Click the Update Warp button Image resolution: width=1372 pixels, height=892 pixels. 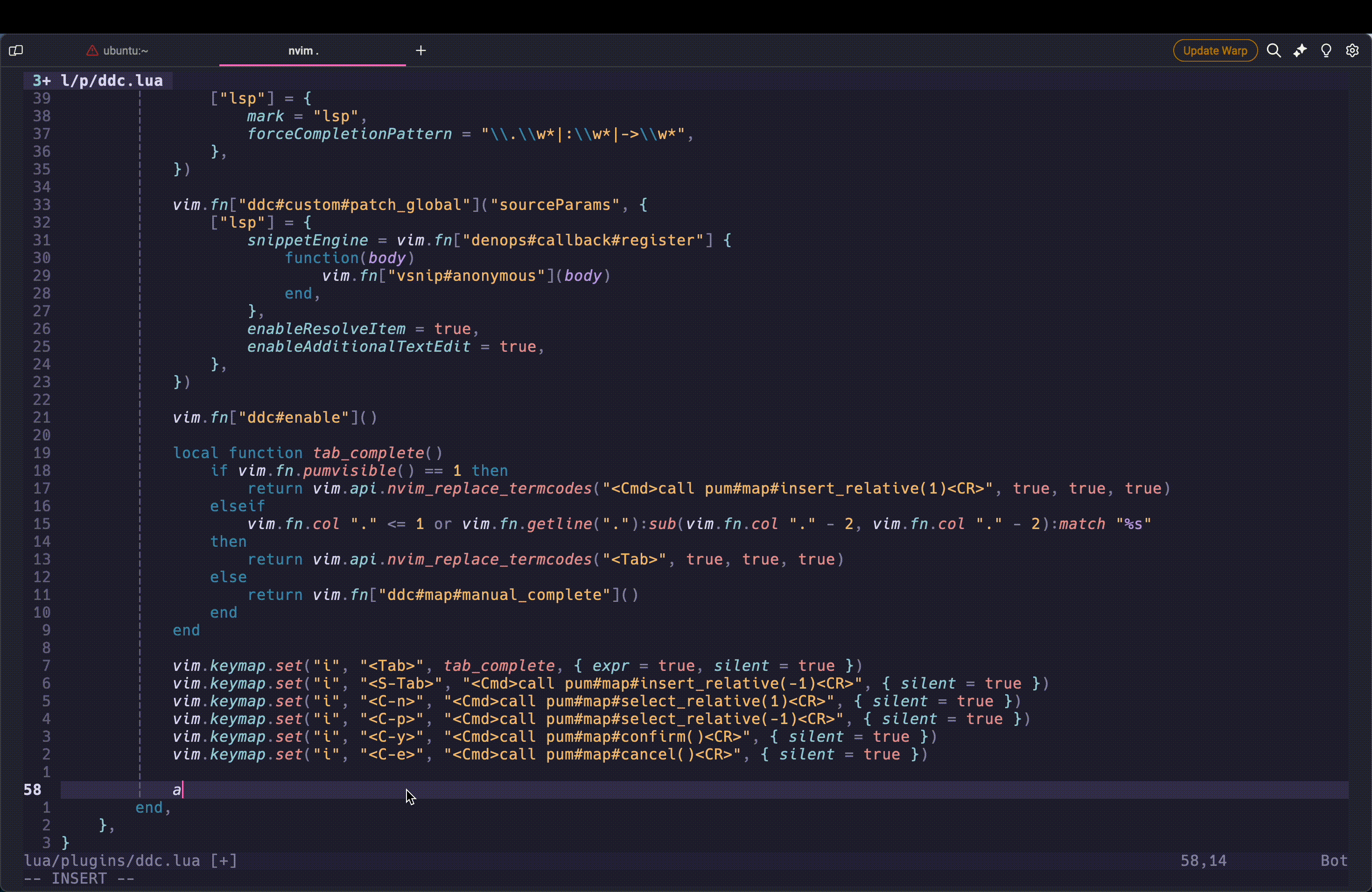click(1215, 51)
